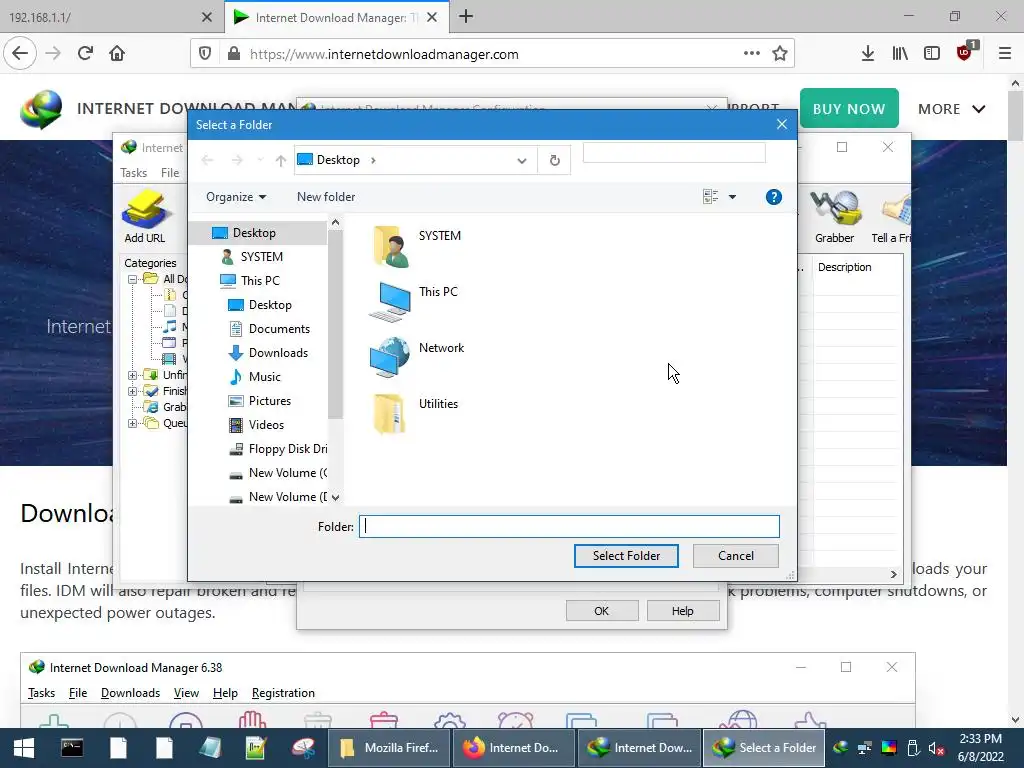
Task: Reload the Firefox page
Action: 85,53
